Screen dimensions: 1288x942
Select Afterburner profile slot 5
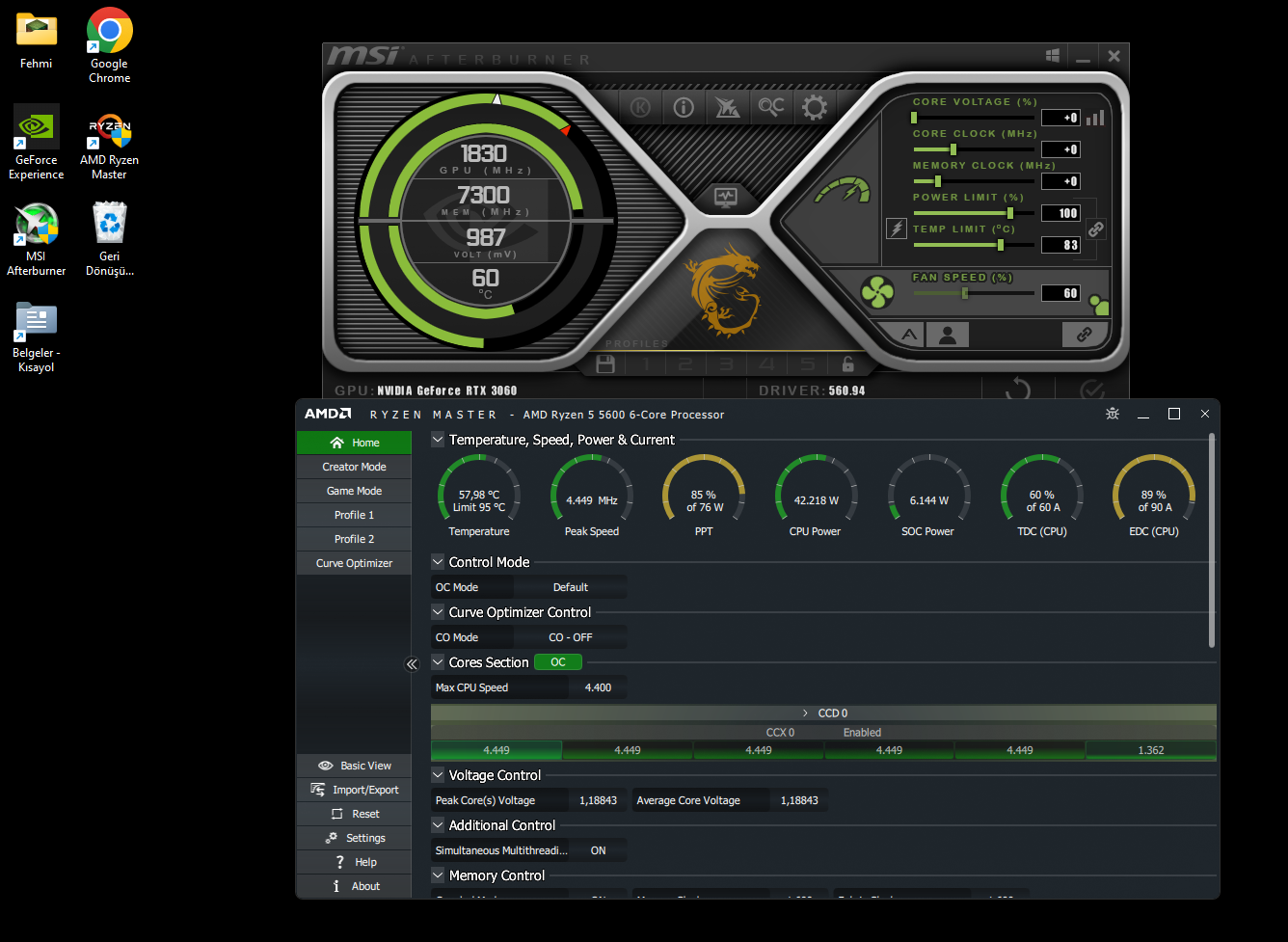pos(808,364)
